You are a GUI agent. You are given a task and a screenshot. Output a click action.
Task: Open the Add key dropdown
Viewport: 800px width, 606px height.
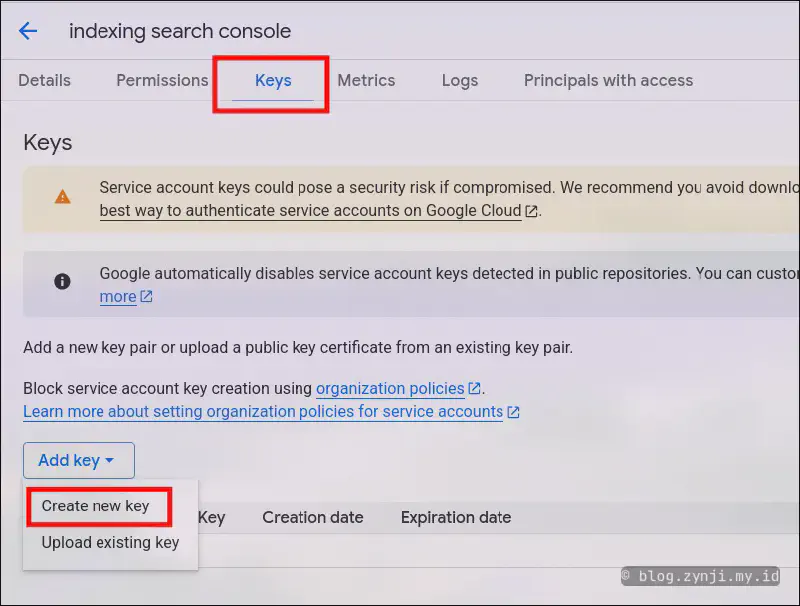78,460
